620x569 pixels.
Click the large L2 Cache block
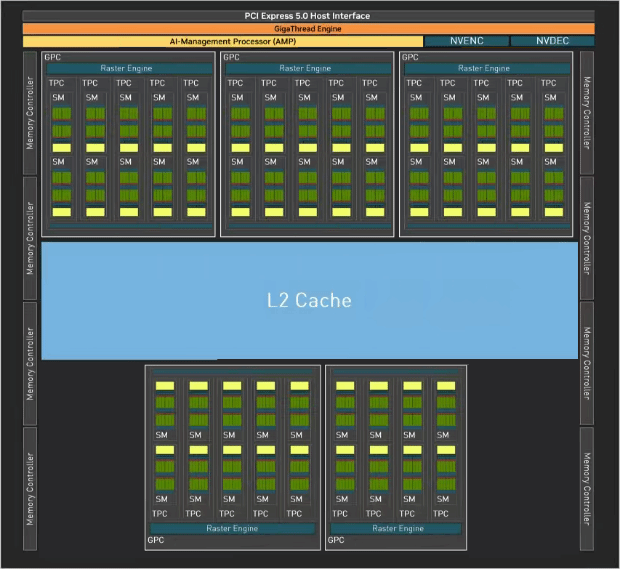click(x=310, y=301)
